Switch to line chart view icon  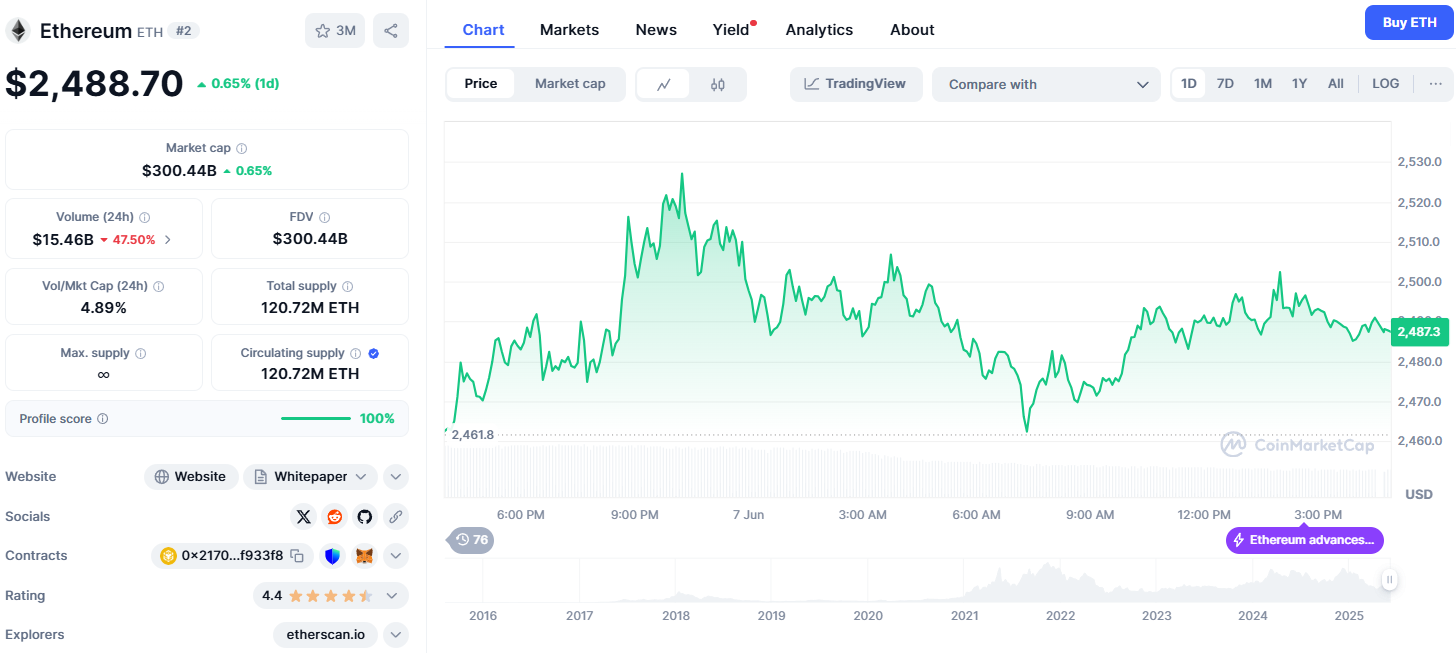(x=663, y=84)
